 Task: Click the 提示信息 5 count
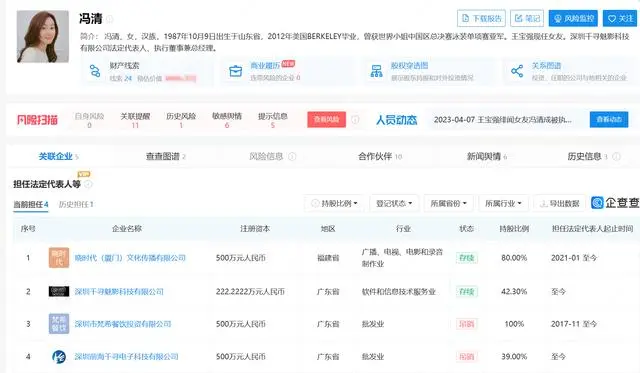tap(273, 125)
